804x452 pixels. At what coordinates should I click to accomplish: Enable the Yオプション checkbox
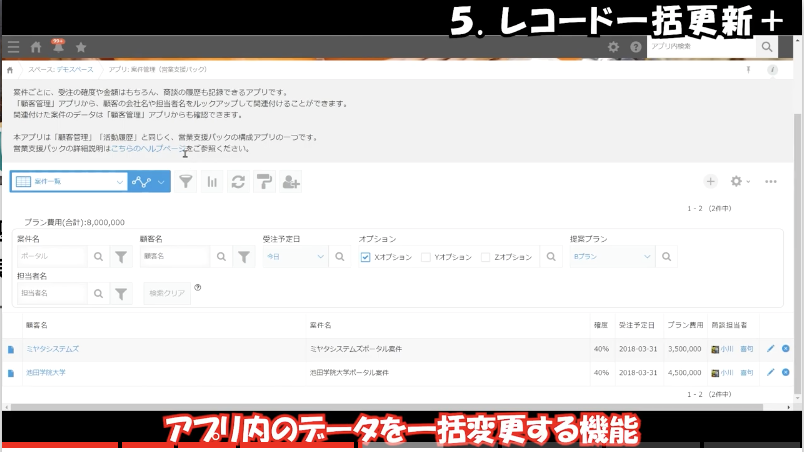click(426, 257)
